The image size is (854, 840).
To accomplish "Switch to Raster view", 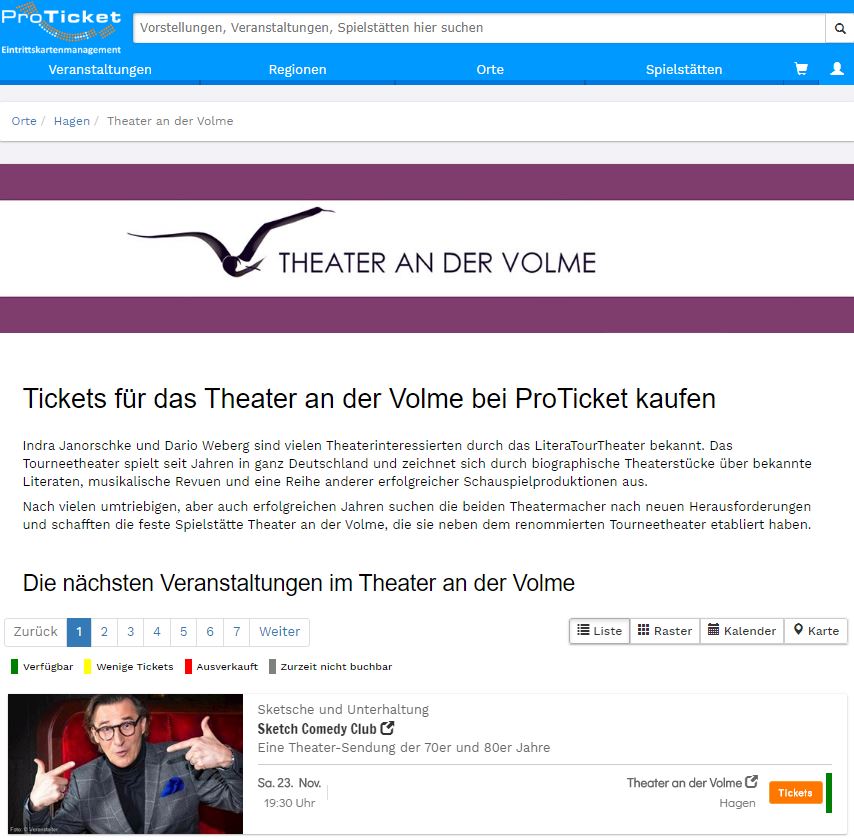I will pos(665,631).
